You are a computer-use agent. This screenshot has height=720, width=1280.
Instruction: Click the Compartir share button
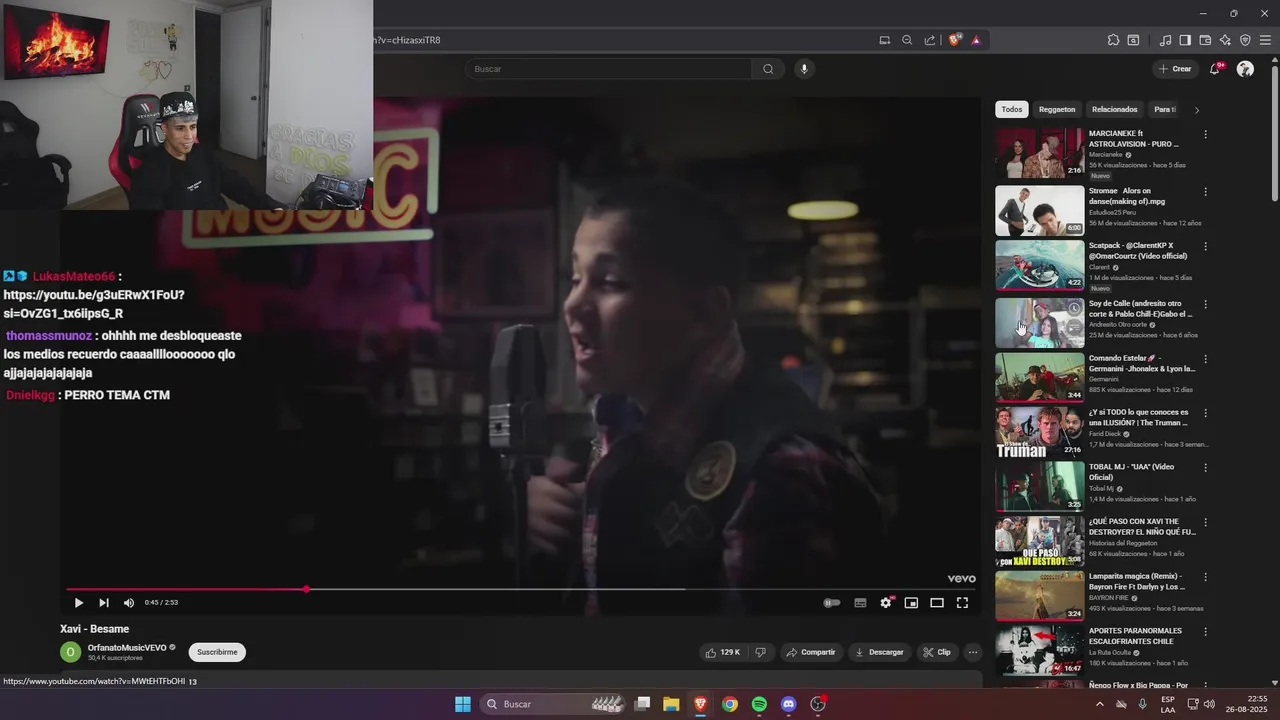coord(811,652)
